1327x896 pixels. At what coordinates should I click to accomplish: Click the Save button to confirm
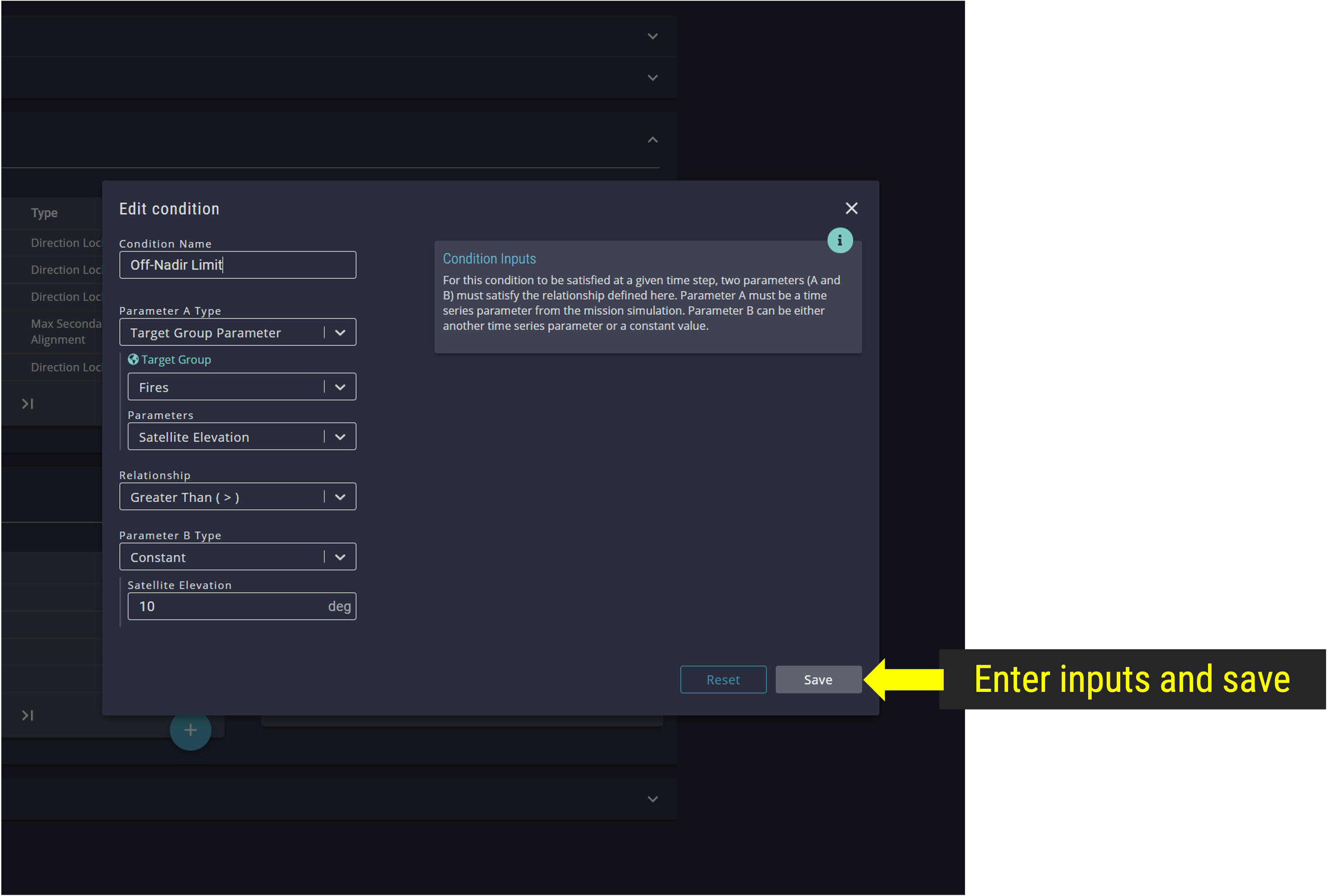(x=818, y=679)
